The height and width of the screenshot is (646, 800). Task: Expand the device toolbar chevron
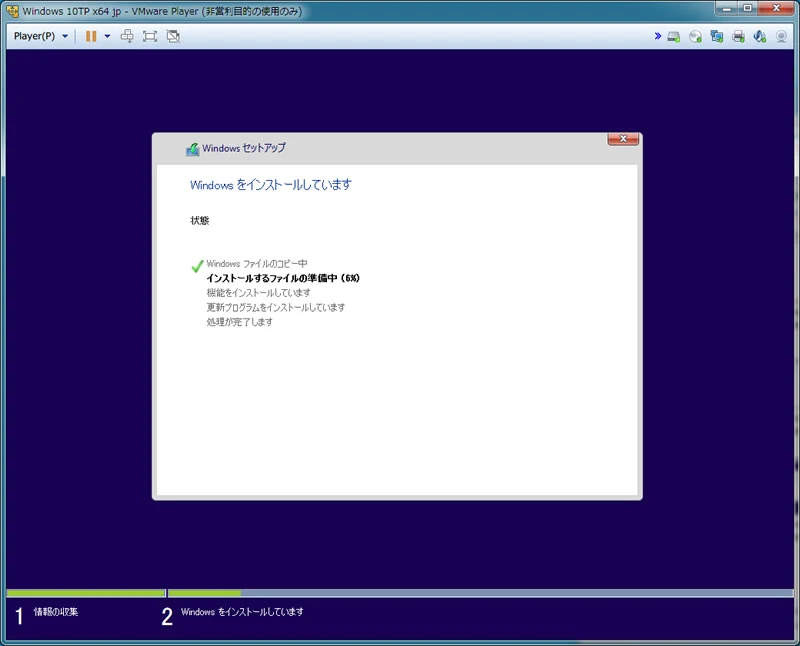658,36
